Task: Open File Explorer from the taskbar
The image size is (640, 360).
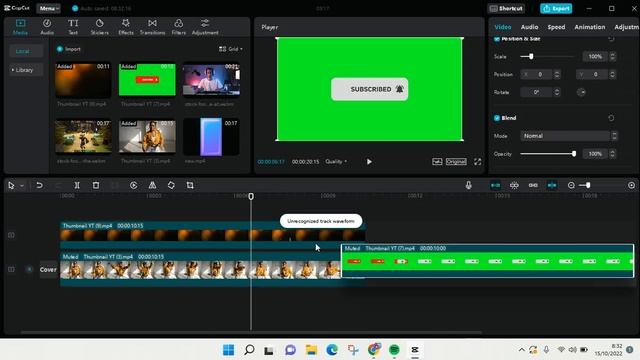Action: pos(311,350)
